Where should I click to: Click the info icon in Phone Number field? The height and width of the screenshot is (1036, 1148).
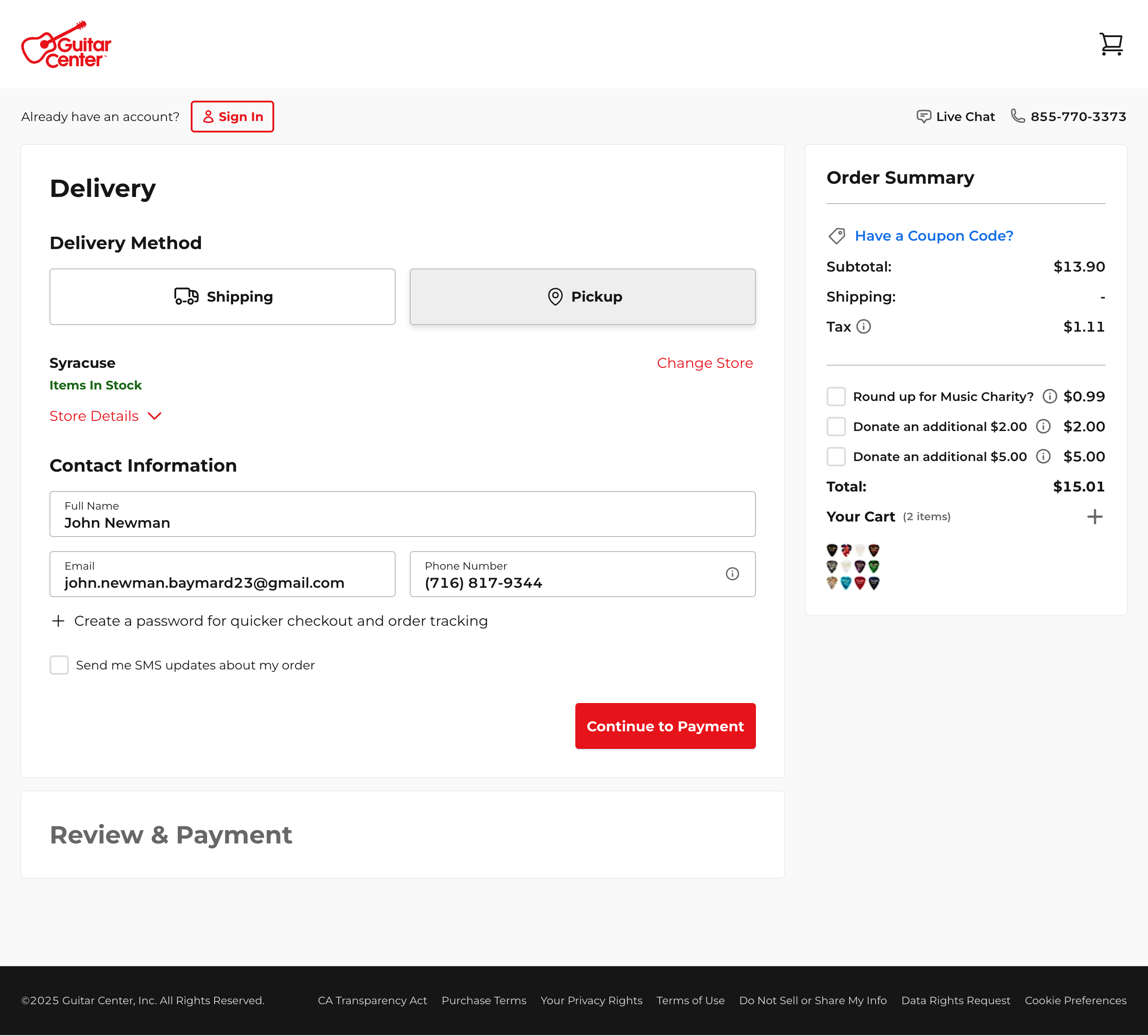point(732,574)
